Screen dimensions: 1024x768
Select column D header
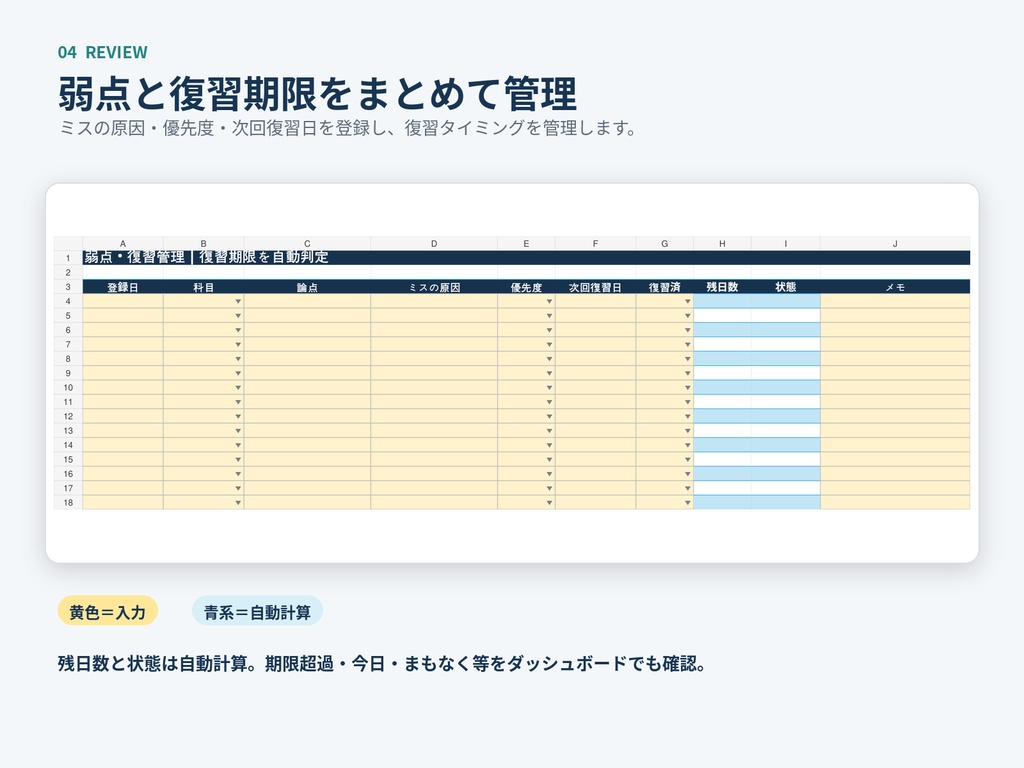(x=434, y=244)
